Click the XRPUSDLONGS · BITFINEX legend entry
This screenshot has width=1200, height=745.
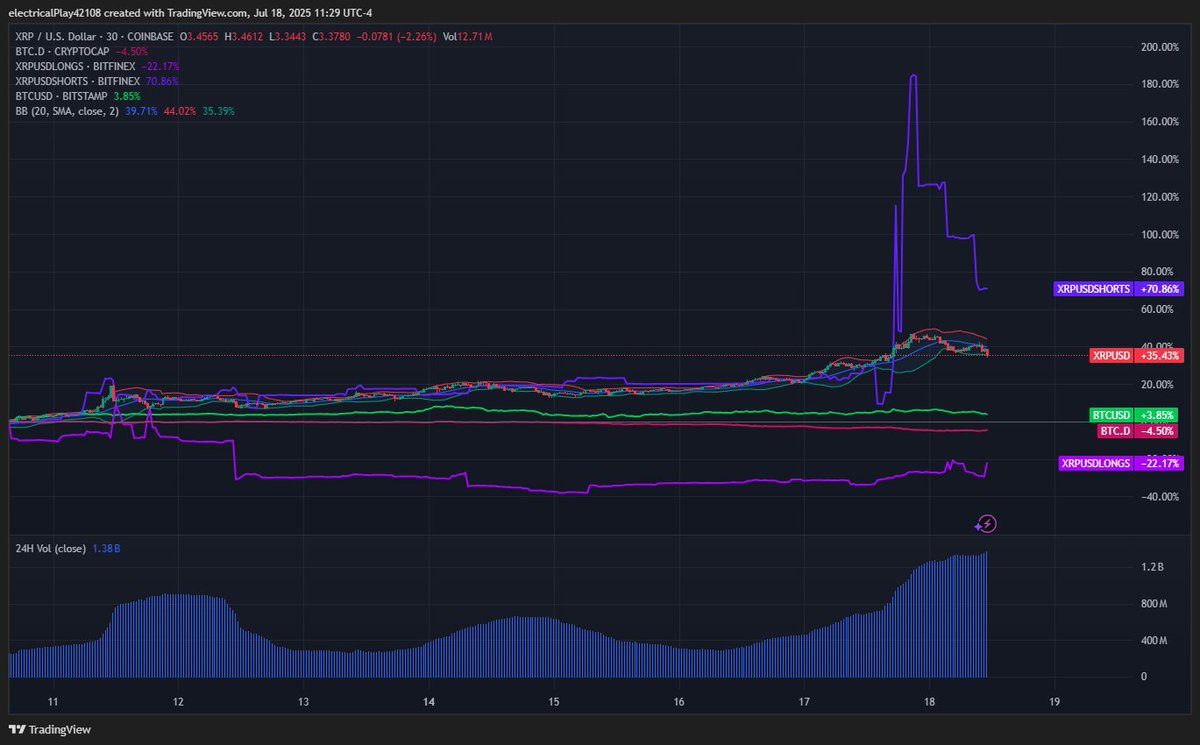(76, 66)
